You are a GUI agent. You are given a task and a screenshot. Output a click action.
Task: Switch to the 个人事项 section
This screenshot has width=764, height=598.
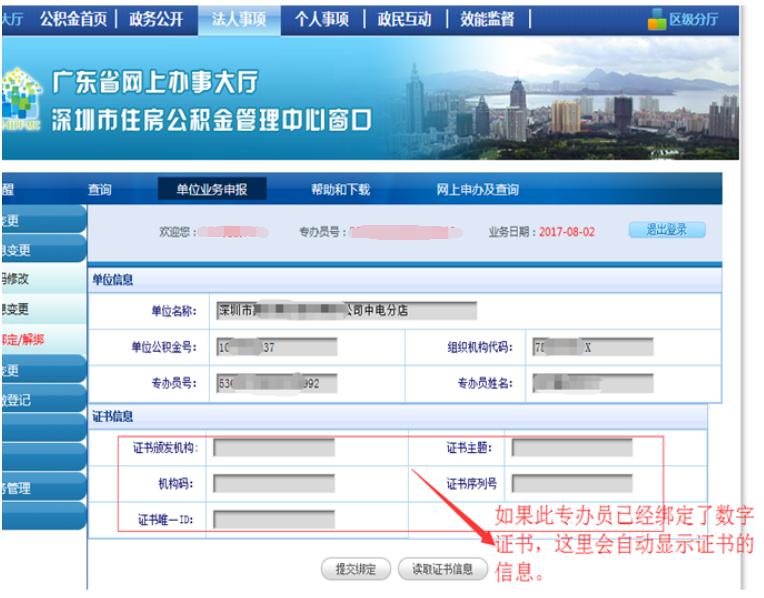coord(321,19)
